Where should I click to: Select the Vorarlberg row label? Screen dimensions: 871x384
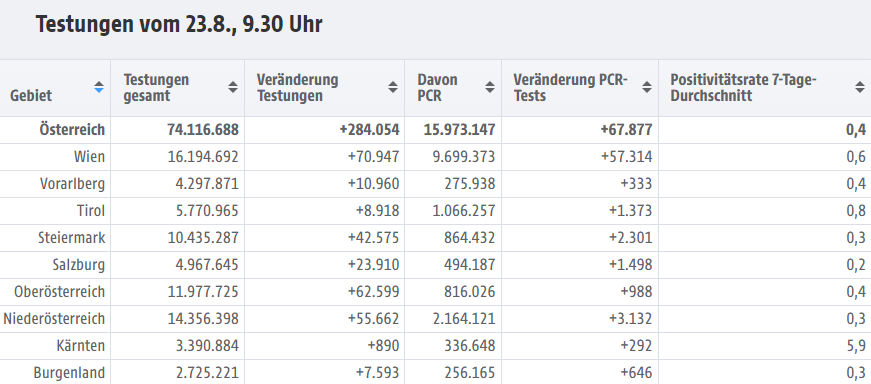pyautogui.click(x=72, y=184)
